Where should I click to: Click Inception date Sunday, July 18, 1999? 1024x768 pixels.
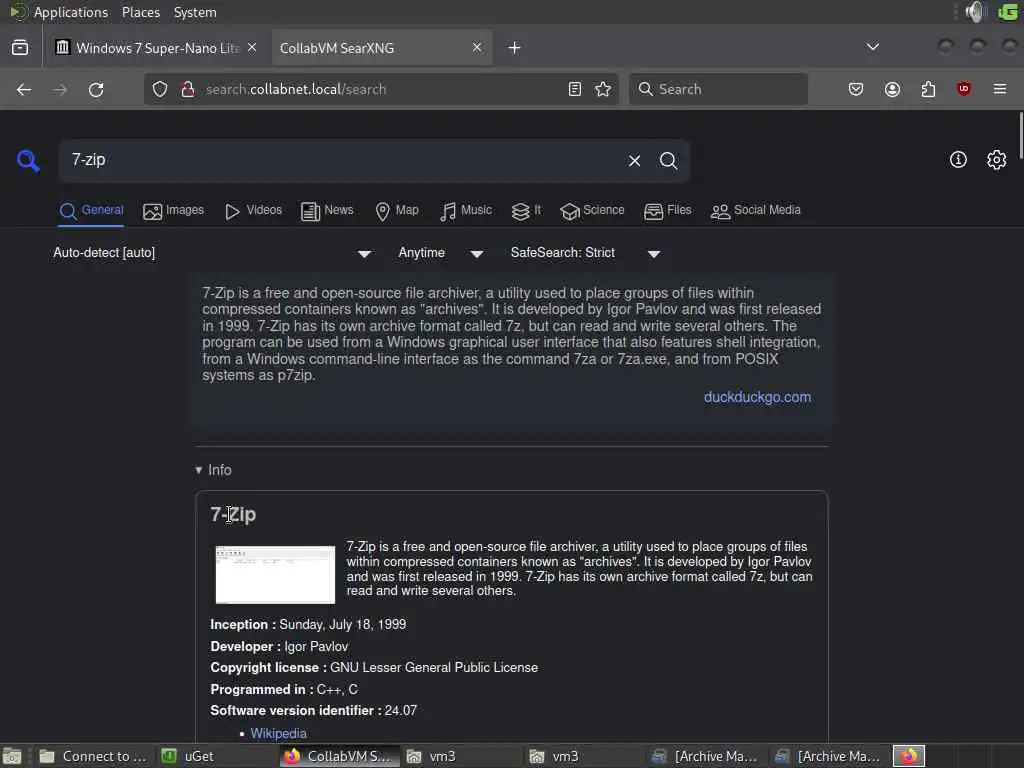pos(342,624)
